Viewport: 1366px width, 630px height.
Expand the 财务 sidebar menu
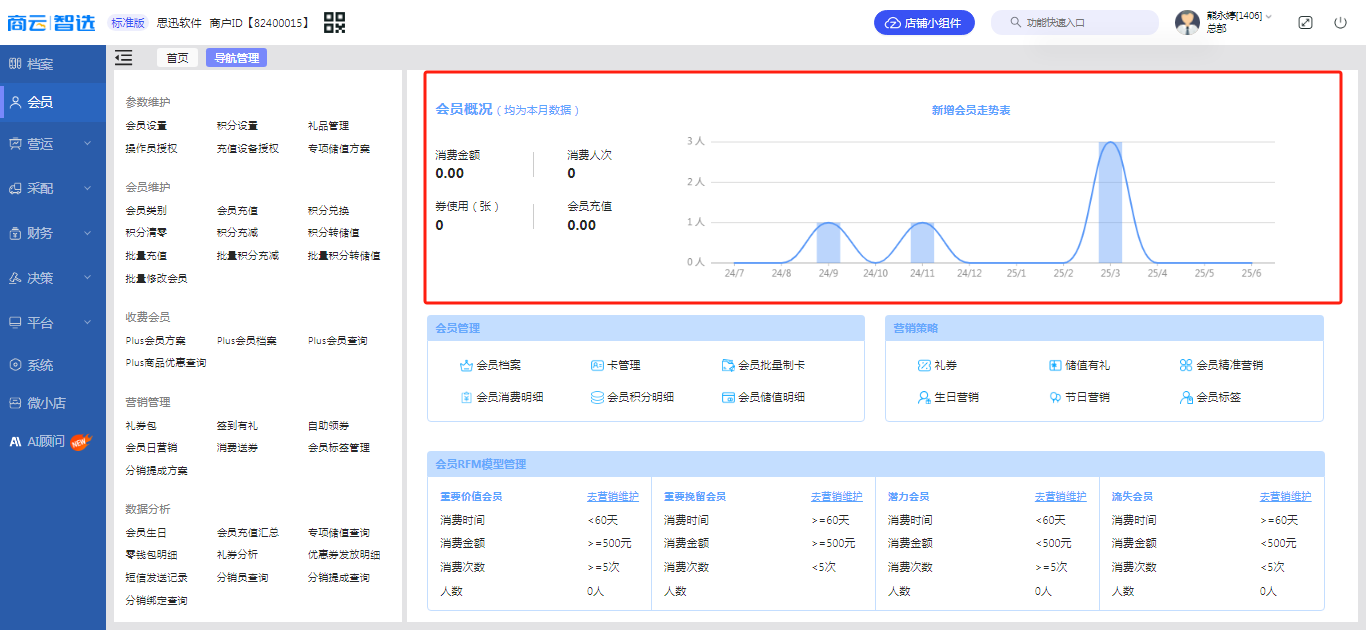click(x=52, y=233)
